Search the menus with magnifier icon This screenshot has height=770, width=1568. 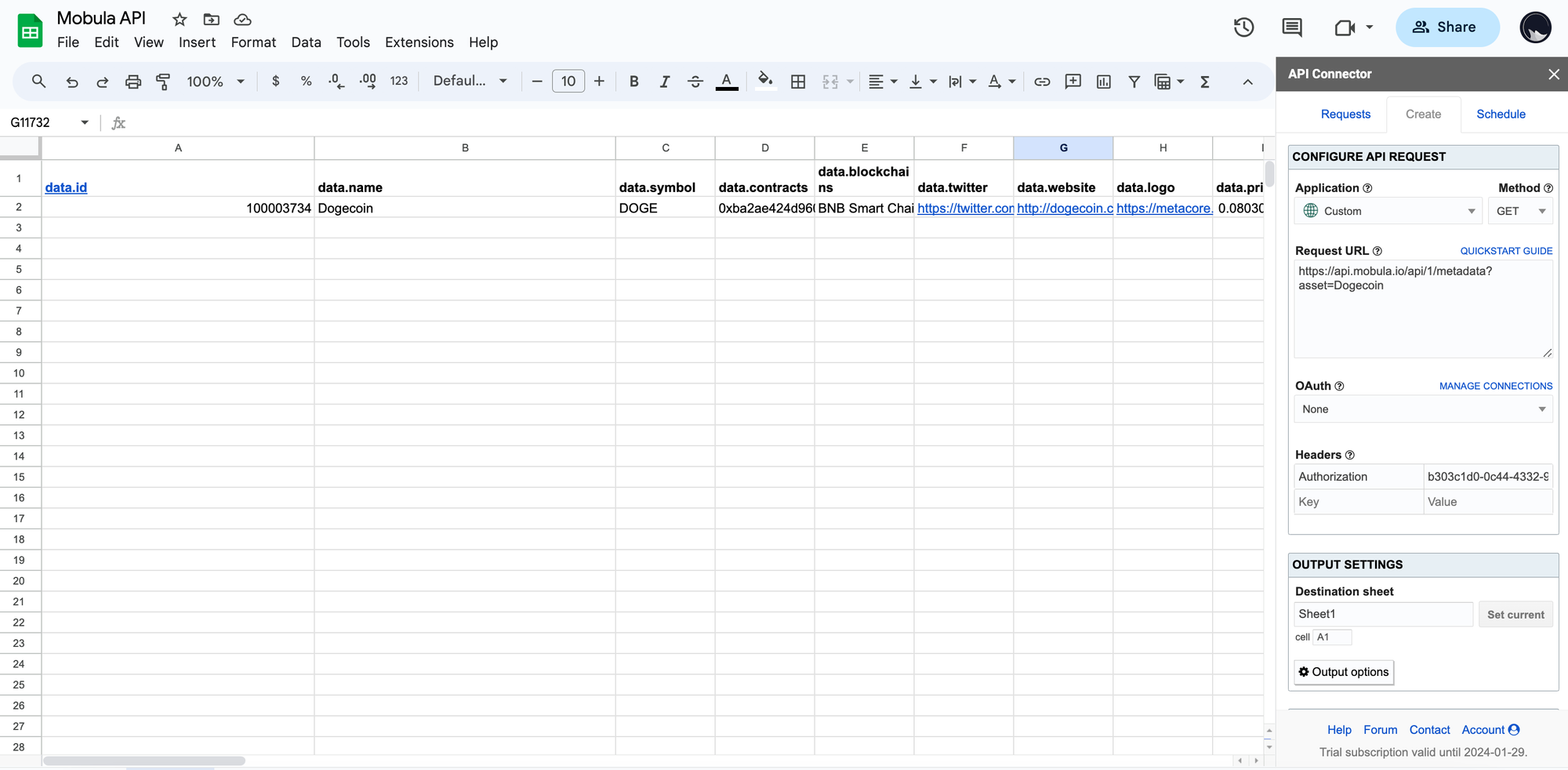[x=38, y=81]
